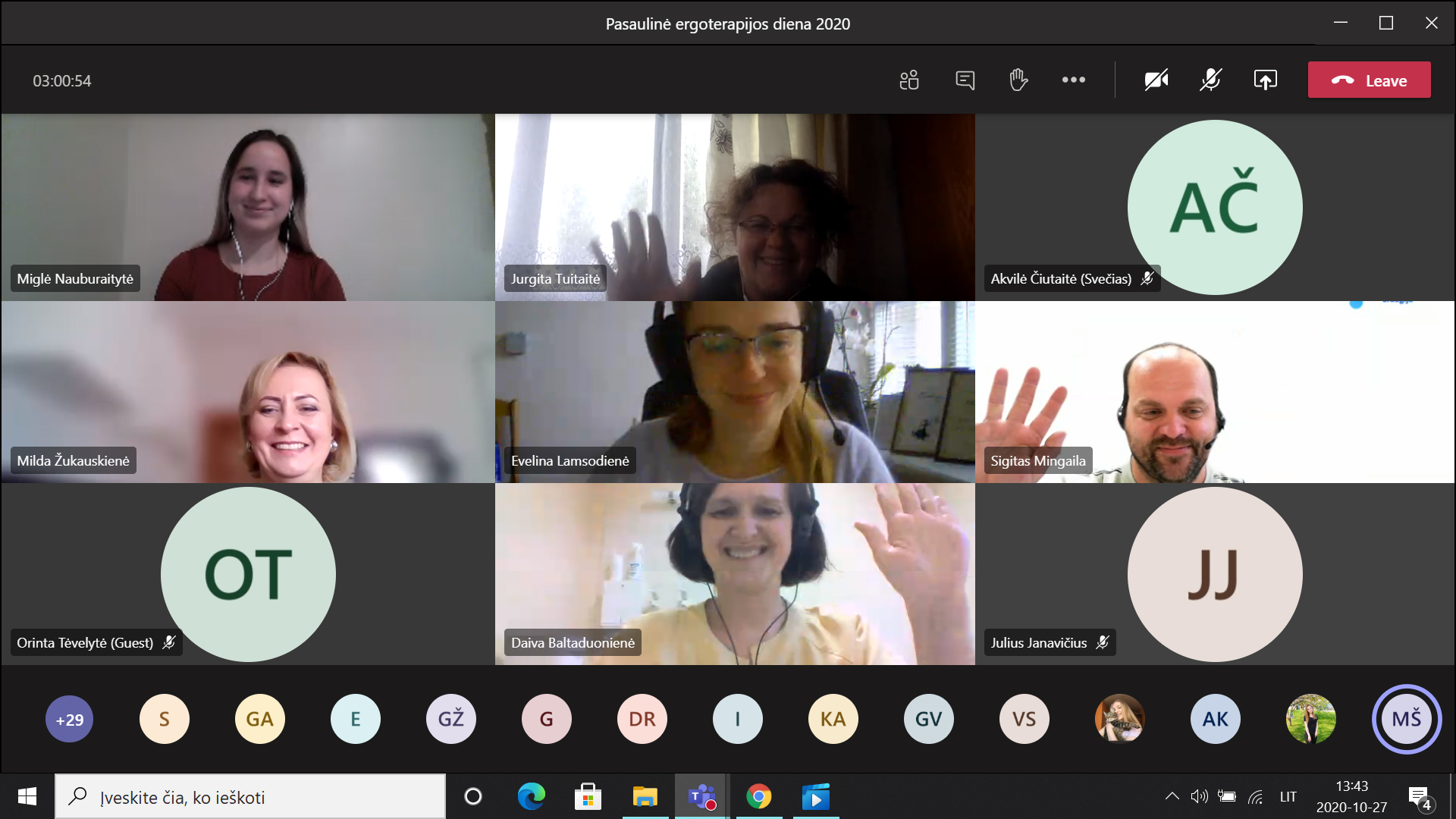This screenshot has height=819, width=1456.
Task: Click the meeting title Pasaulinė ergoterapijos diena 2020
Action: pyautogui.click(x=728, y=24)
